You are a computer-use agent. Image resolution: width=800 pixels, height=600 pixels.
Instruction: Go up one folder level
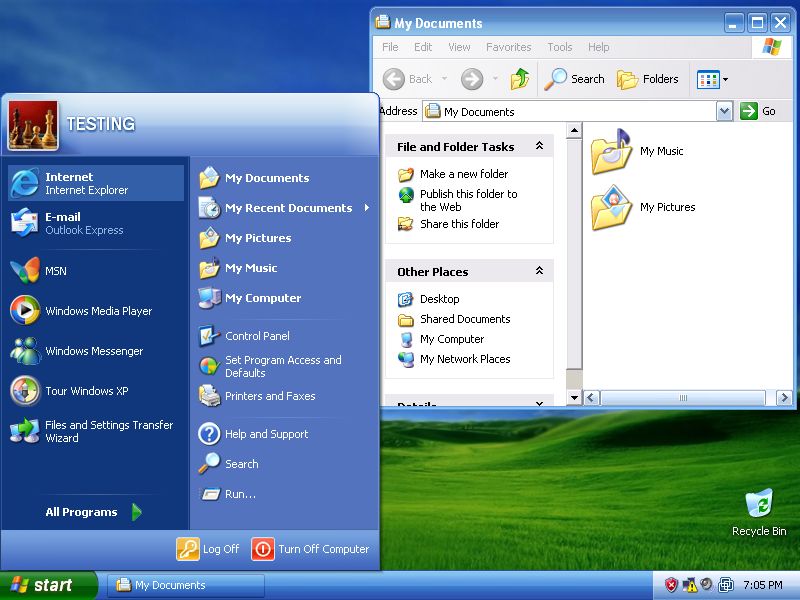coord(520,79)
